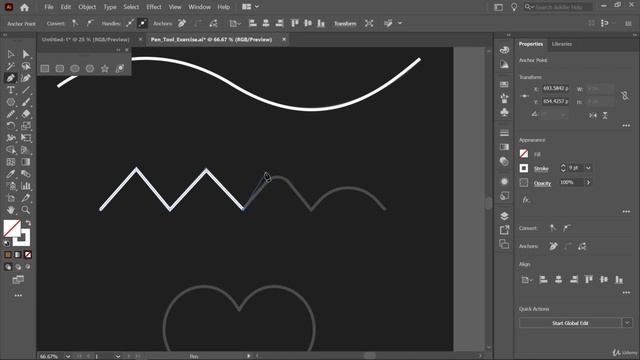Choose the Star tool in floating panel
The height and width of the screenshot is (360, 640).
pyautogui.click(x=105, y=69)
